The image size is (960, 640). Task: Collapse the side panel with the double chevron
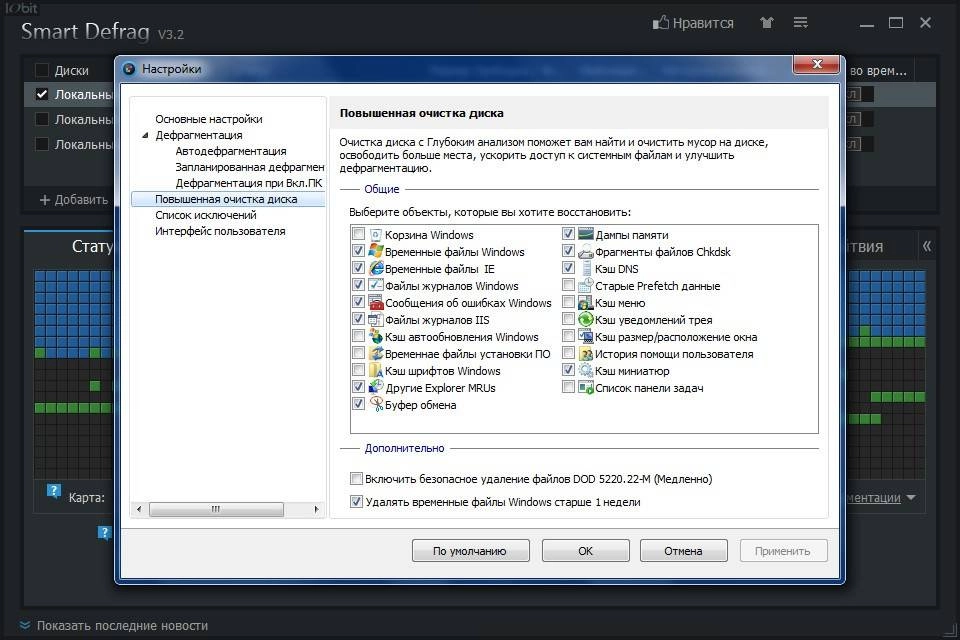[x=927, y=246]
